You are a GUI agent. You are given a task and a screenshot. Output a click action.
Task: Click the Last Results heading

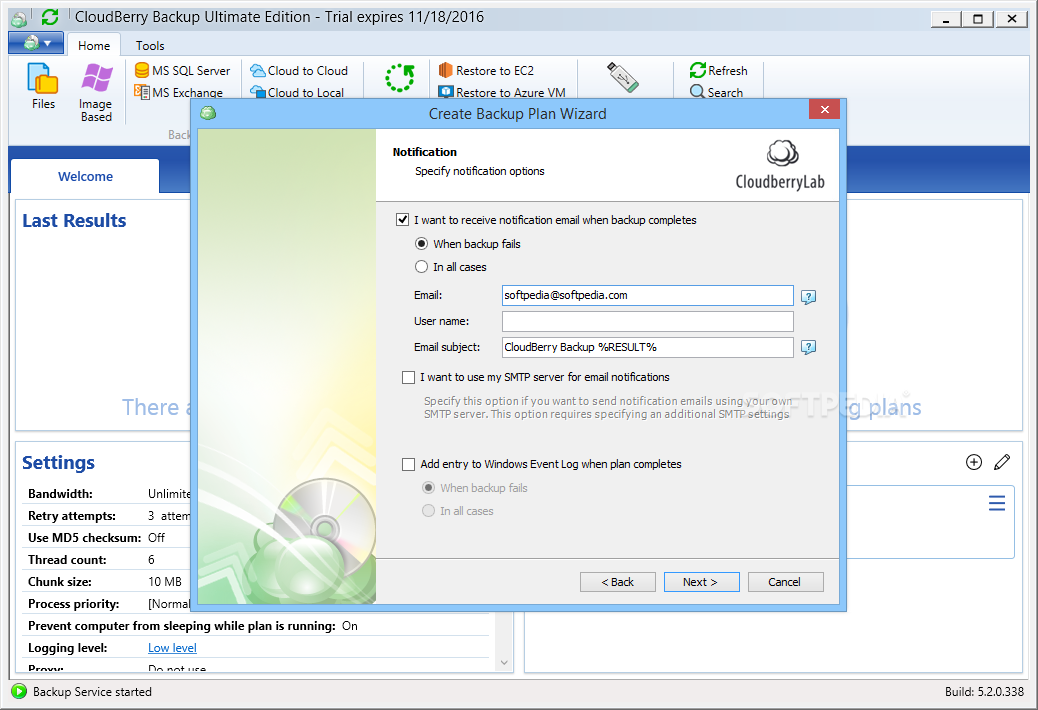pos(74,220)
